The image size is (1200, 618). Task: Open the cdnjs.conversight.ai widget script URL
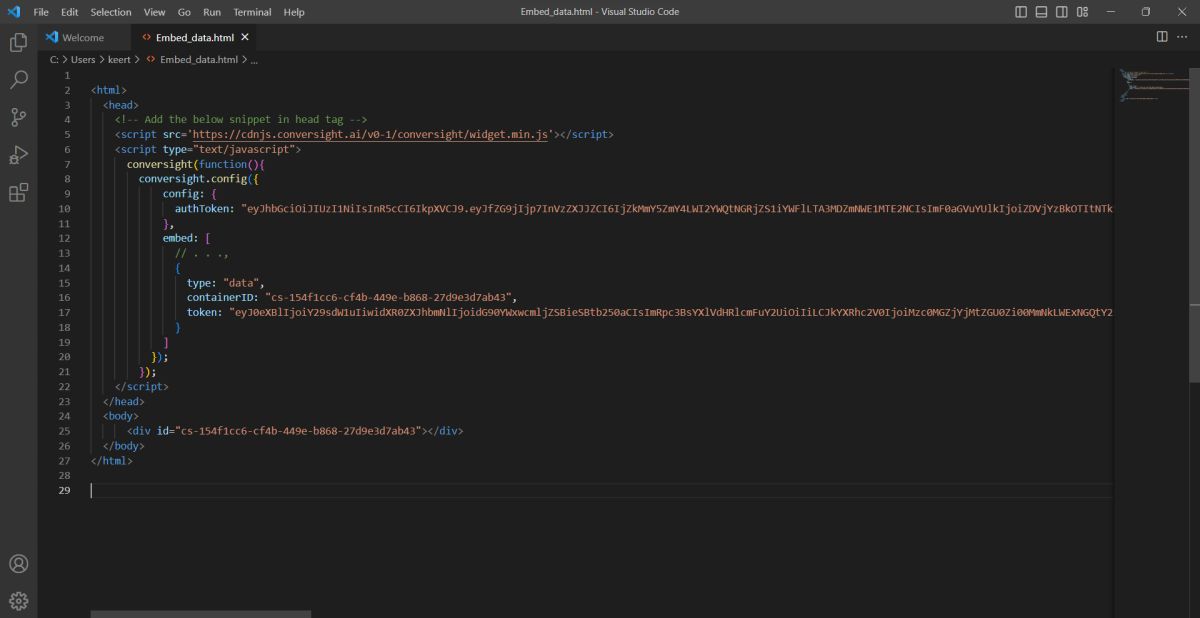[371, 134]
